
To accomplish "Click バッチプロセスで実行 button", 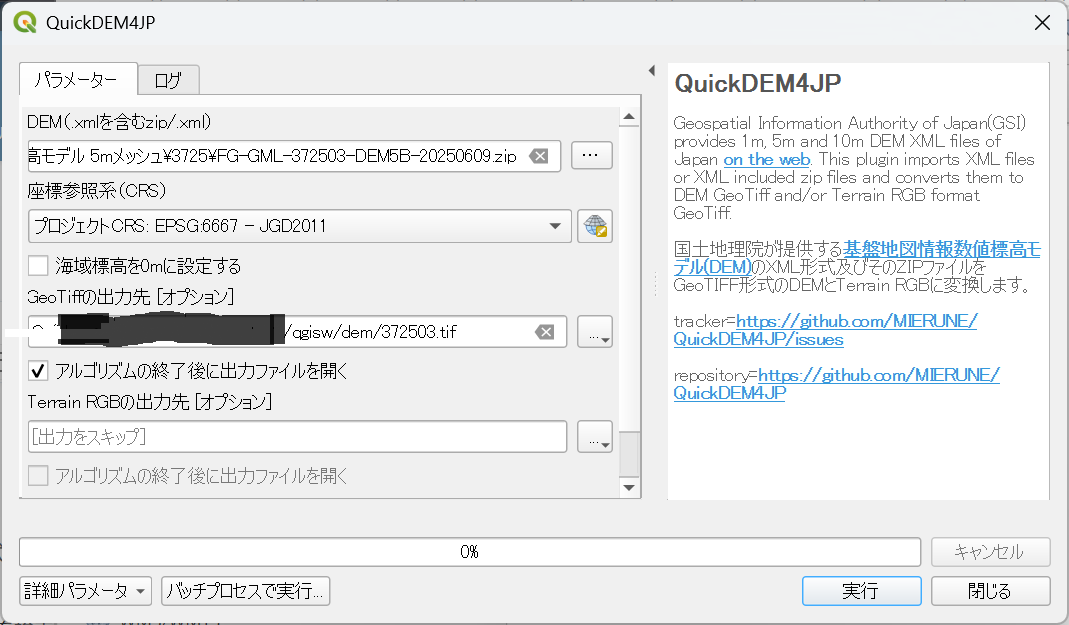I will [x=245, y=591].
